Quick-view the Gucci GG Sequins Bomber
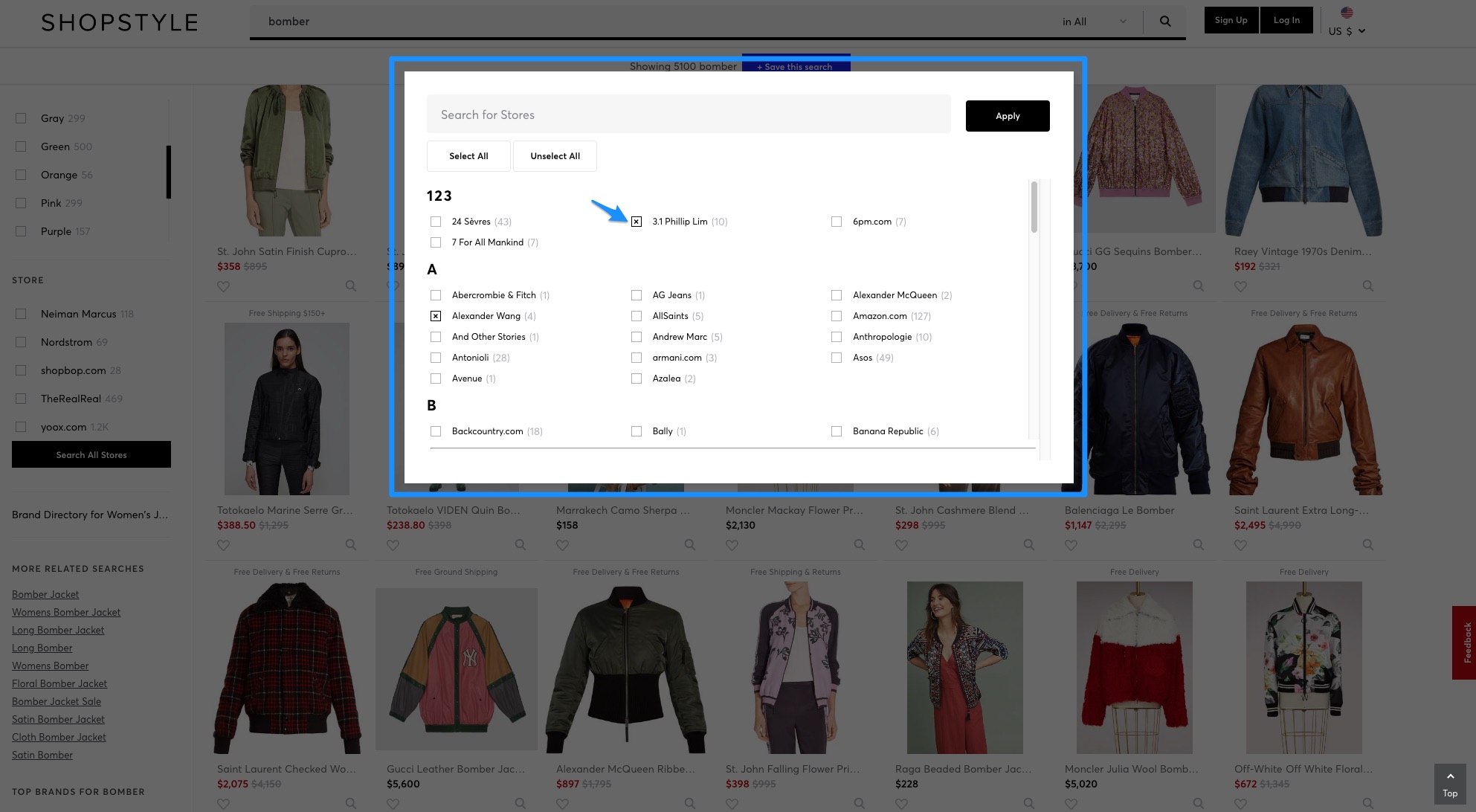1476x812 pixels. click(x=1198, y=286)
